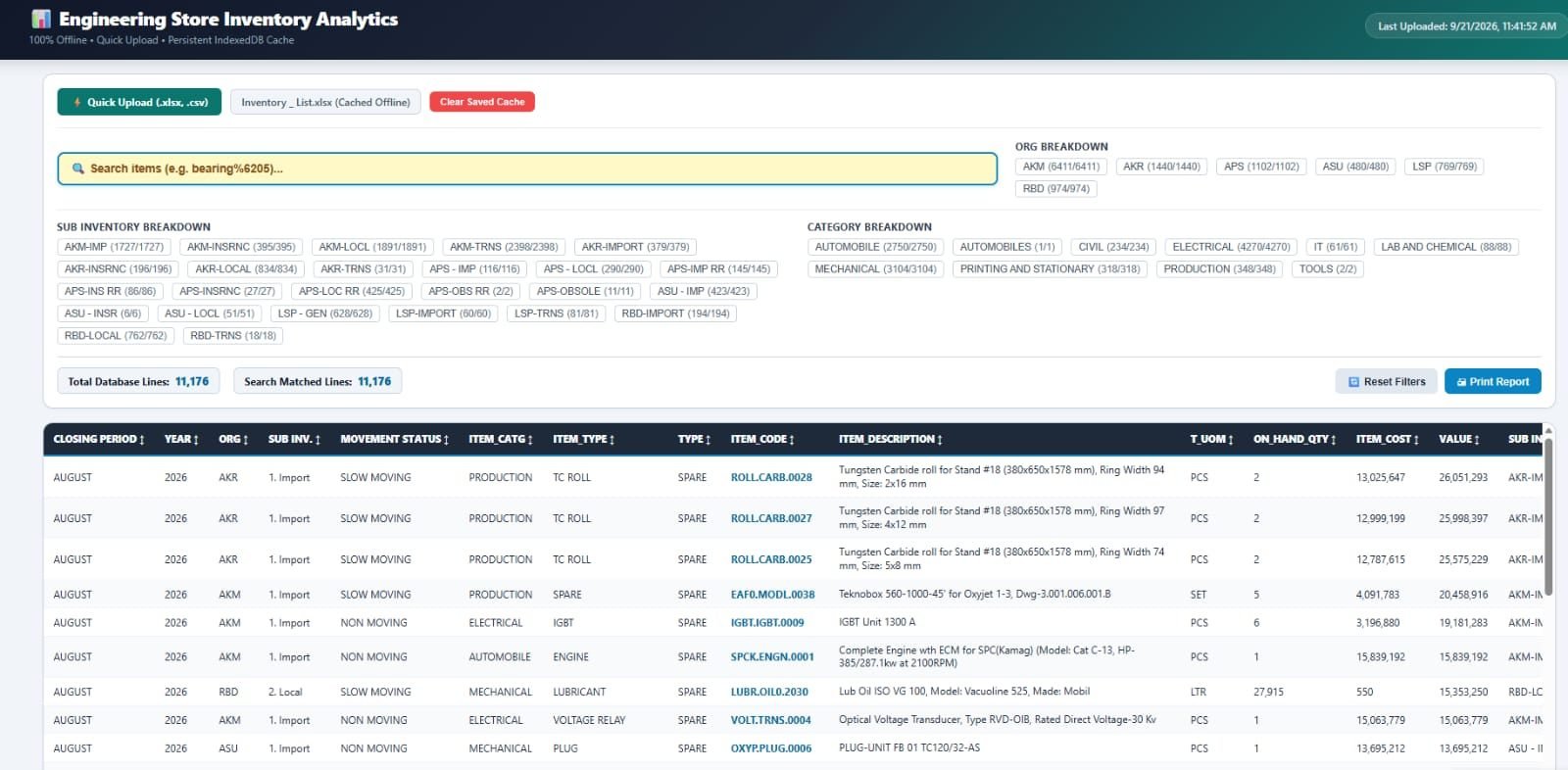Viewport: 1568px width, 770px height.
Task: Focus the item search field
Action: (527, 168)
